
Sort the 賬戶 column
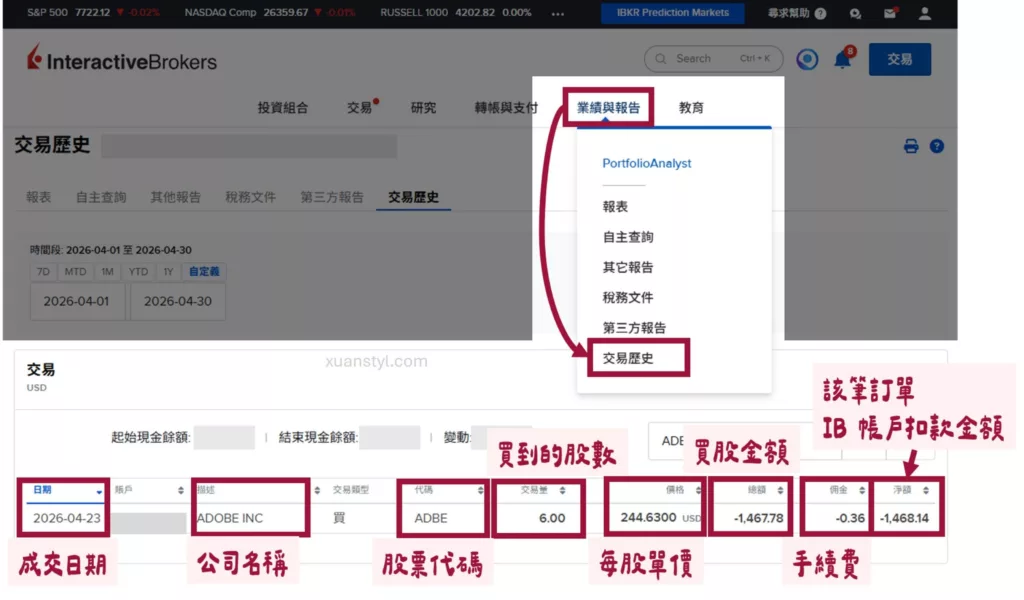coord(181,490)
